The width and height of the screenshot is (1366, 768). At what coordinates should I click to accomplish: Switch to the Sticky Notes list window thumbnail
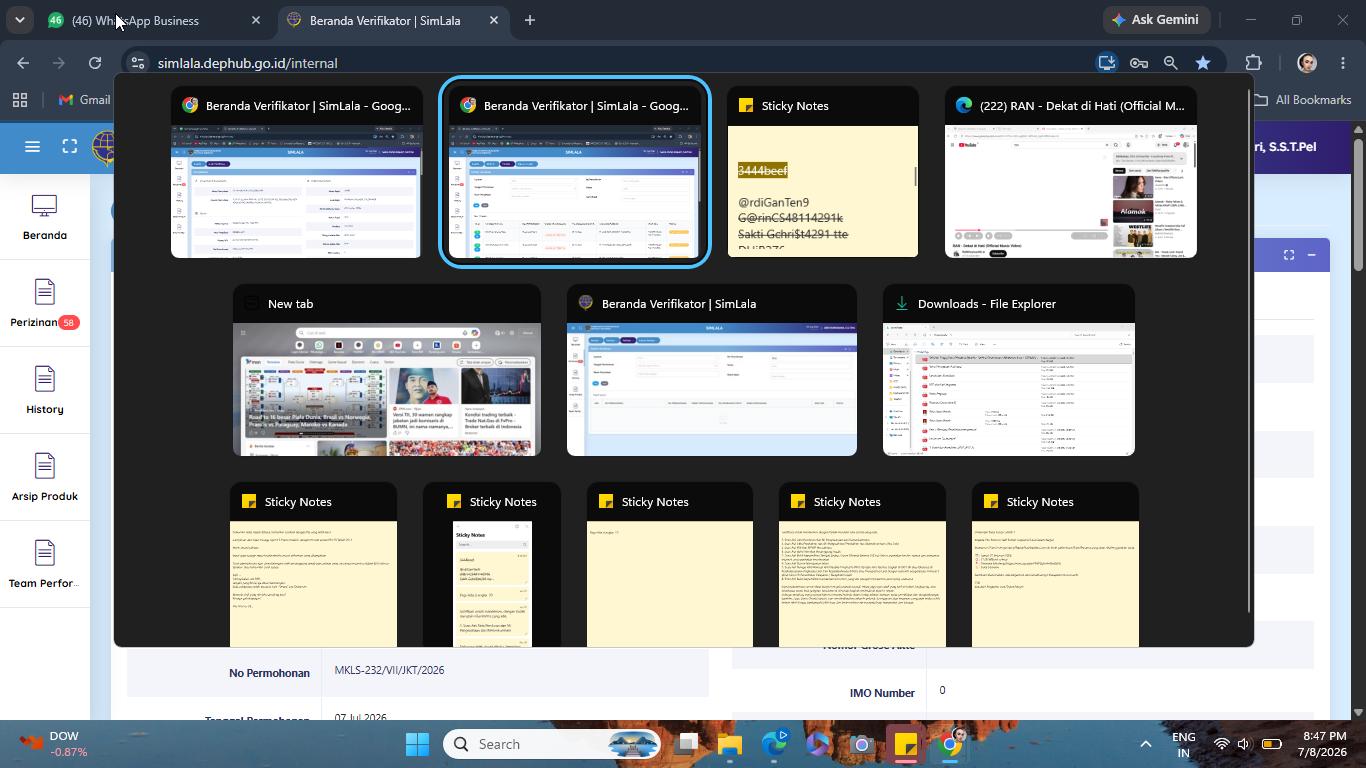coord(492,565)
